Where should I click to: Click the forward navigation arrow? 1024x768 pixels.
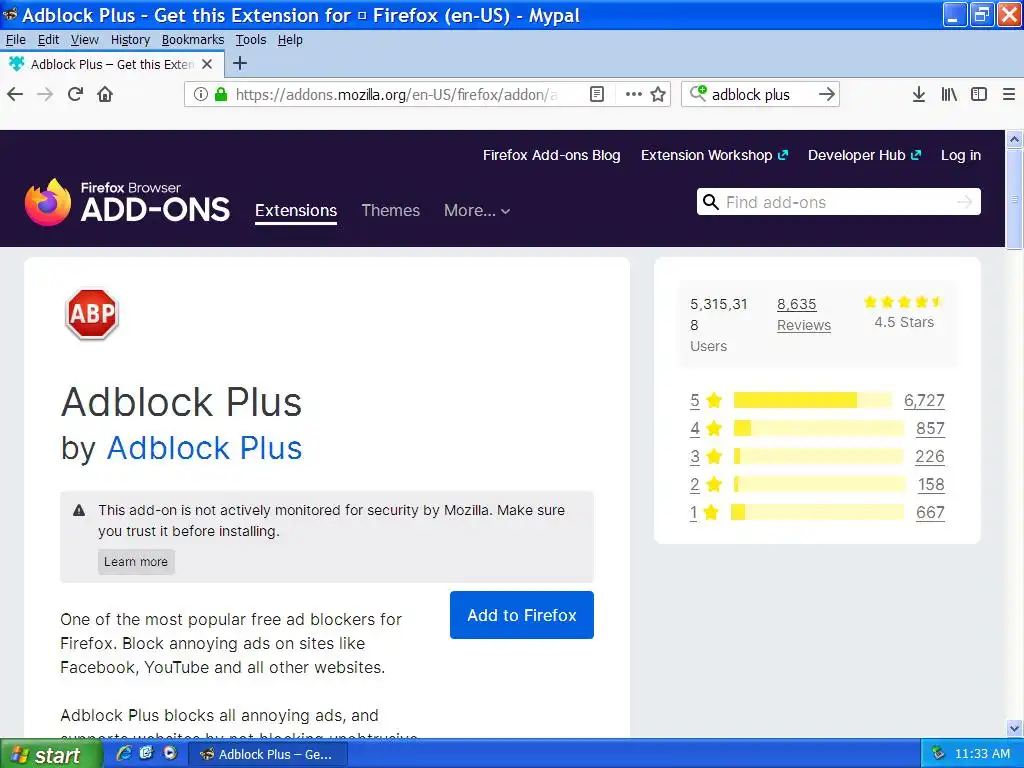(45, 94)
